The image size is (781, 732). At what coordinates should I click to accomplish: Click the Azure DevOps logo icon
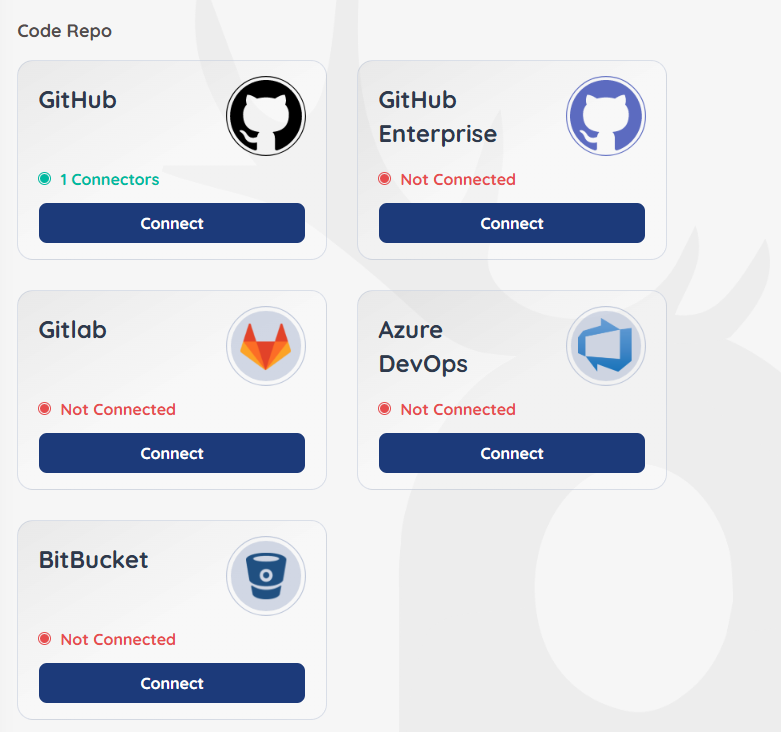click(x=606, y=346)
